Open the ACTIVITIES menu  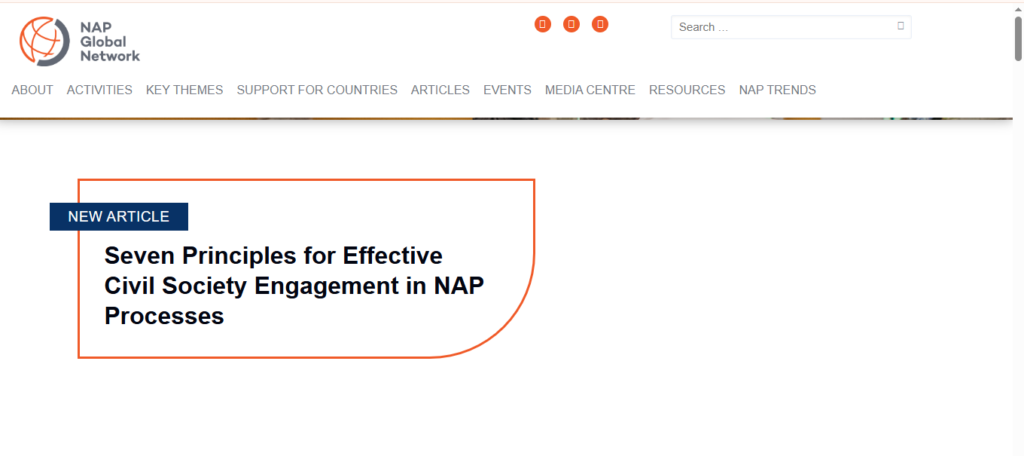(99, 90)
